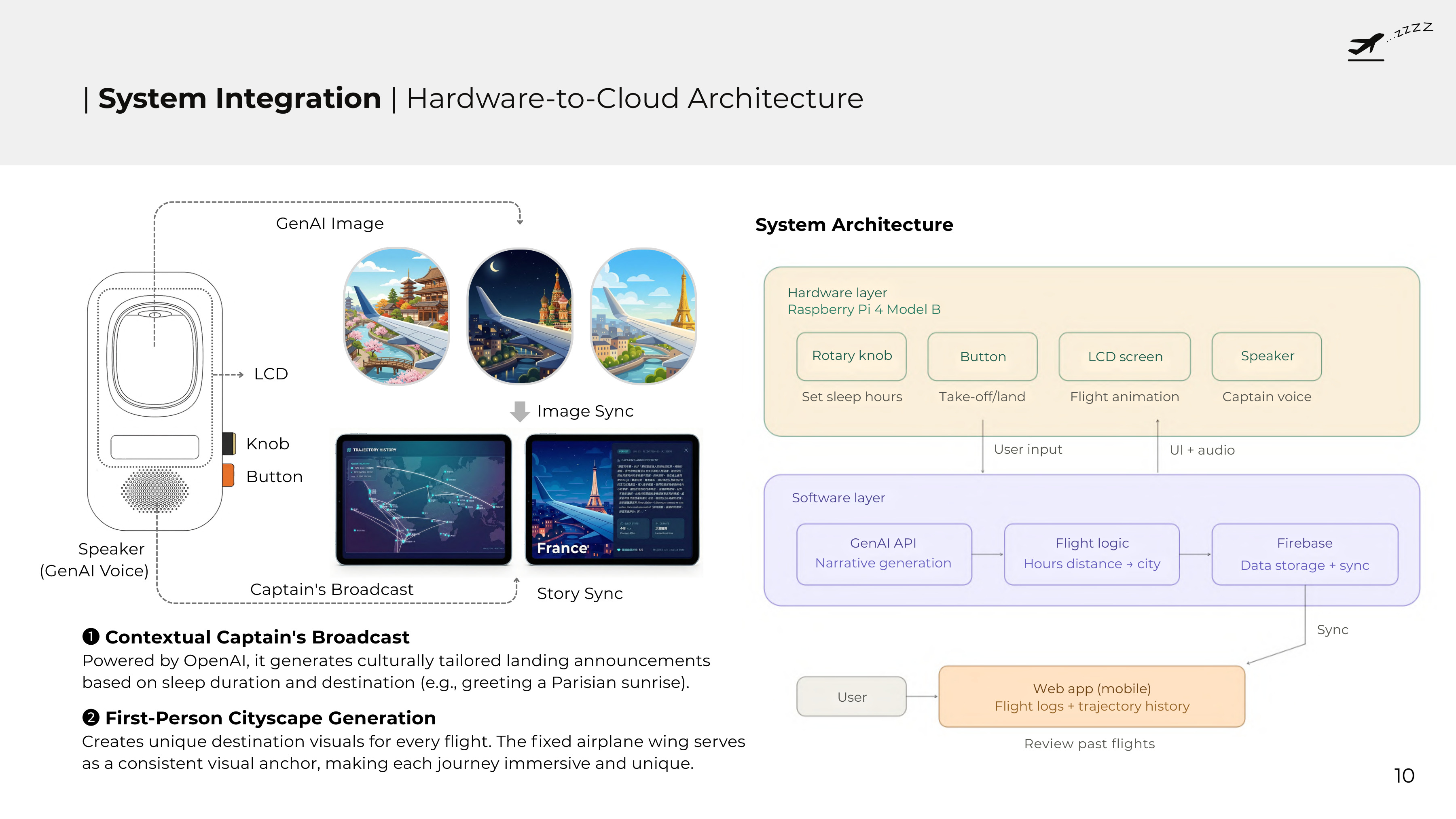The image size is (1456, 819).
Task: Click the System Architecture heading
Action: click(854, 225)
